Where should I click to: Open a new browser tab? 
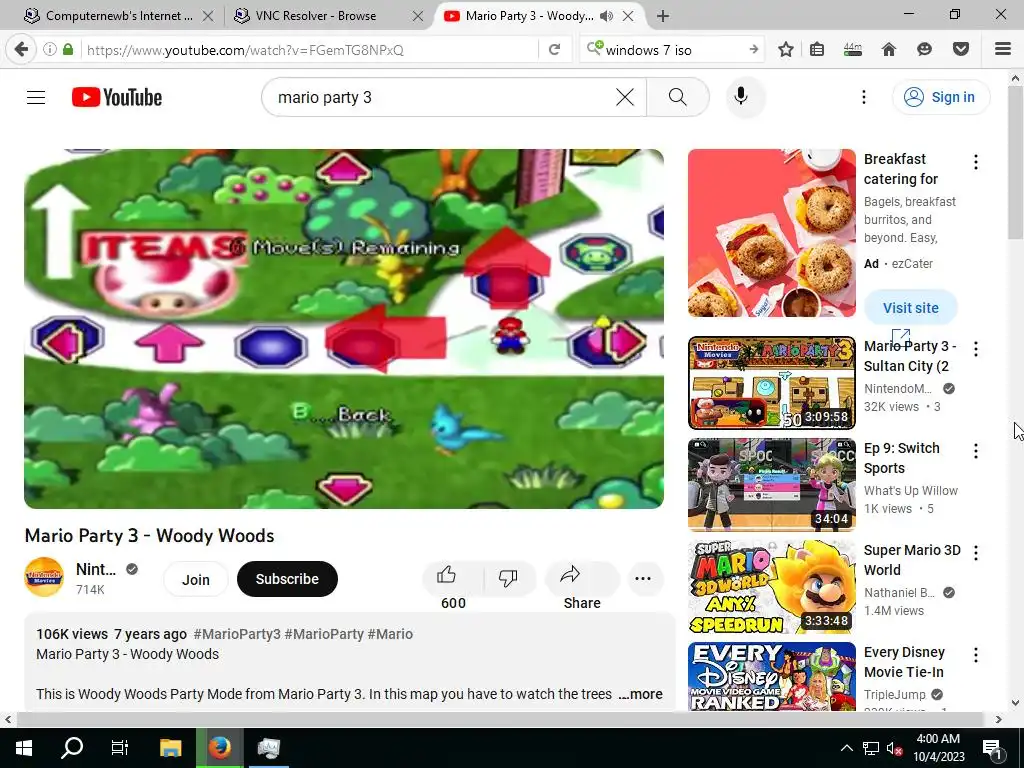coord(663,16)
